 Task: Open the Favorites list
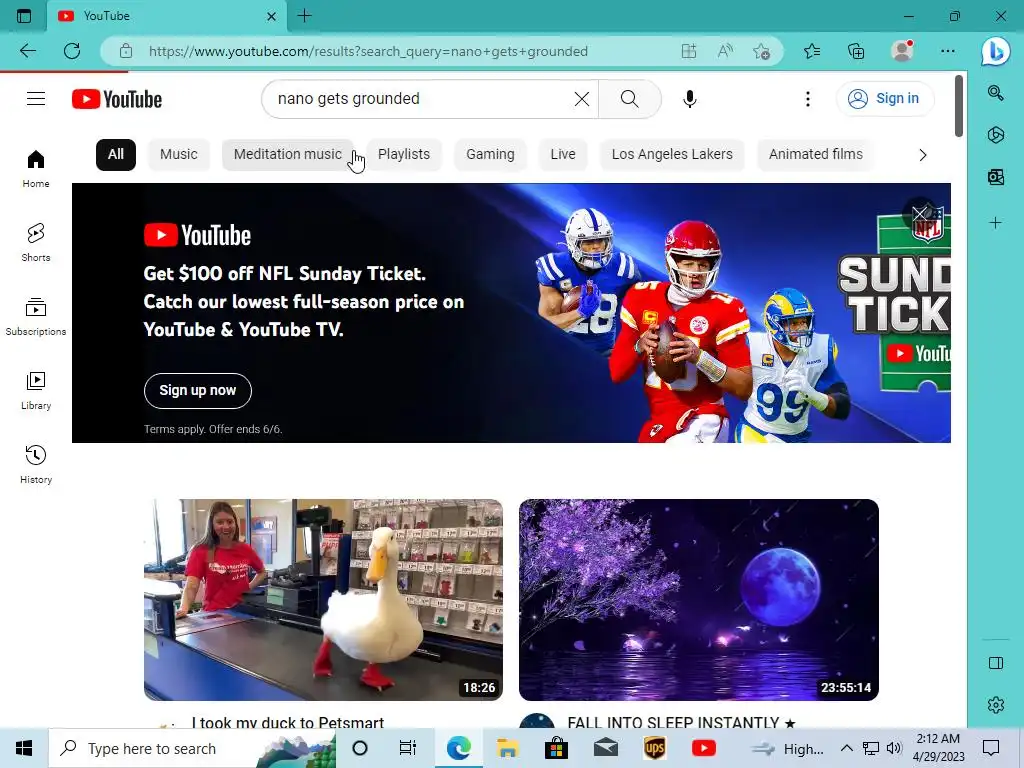(812, 51)
